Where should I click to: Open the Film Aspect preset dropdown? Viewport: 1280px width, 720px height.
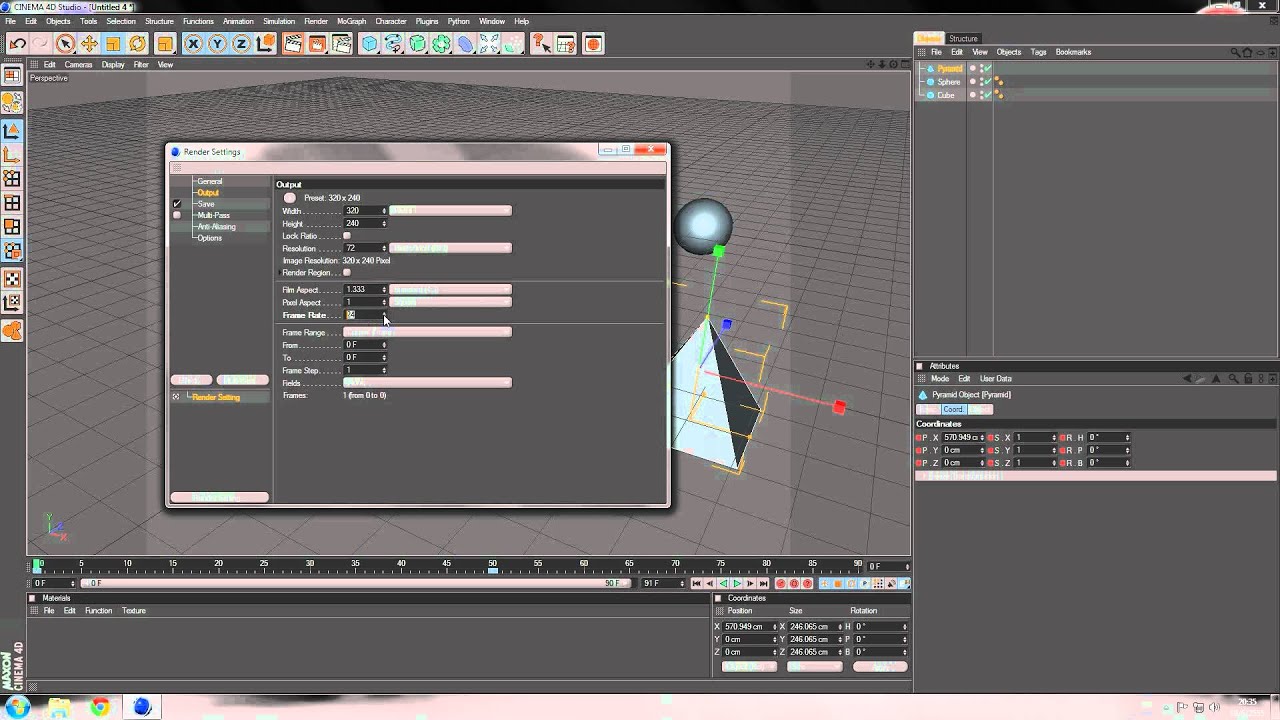(450, 290)
